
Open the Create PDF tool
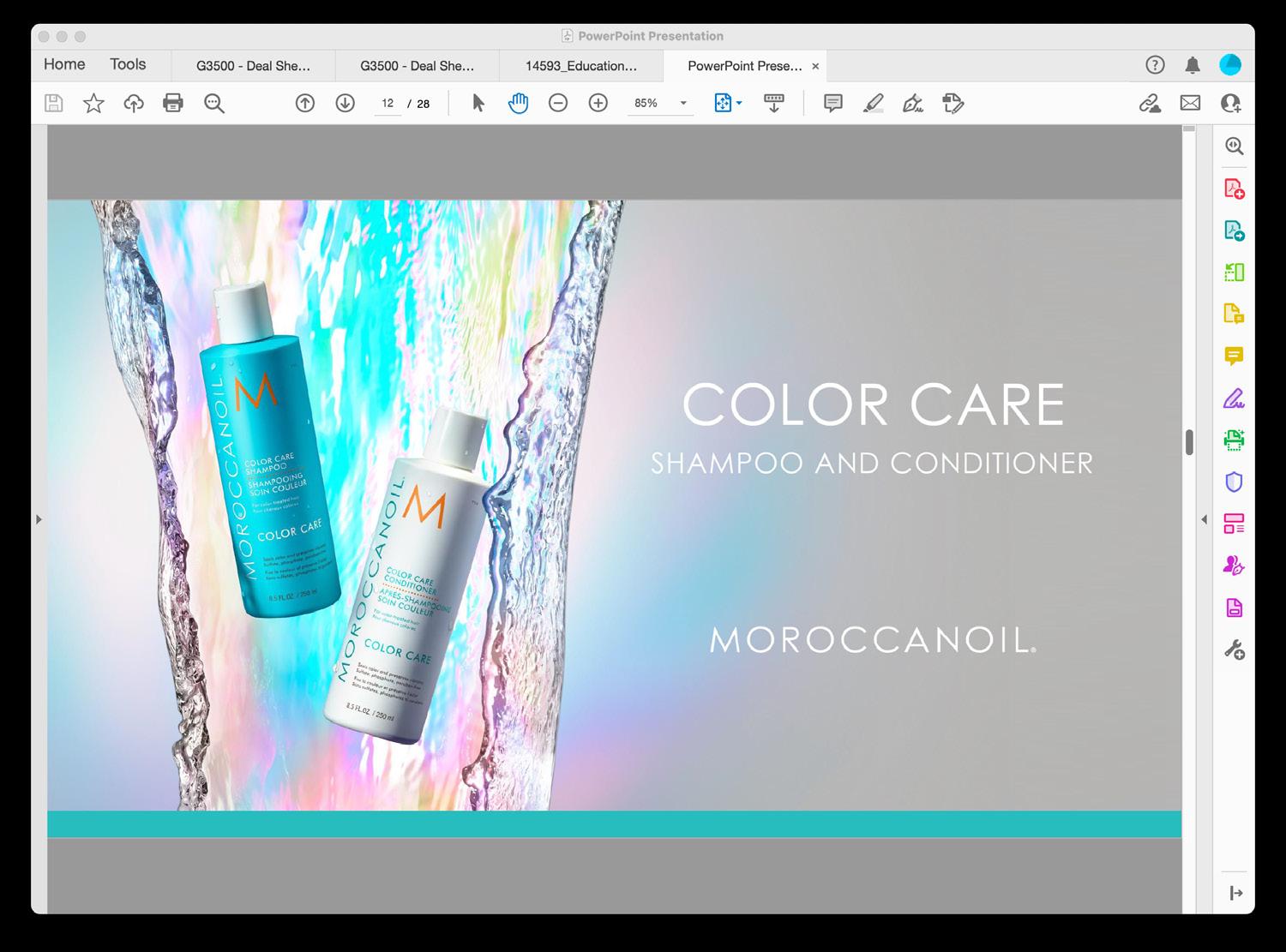[x=1235, y=189]
